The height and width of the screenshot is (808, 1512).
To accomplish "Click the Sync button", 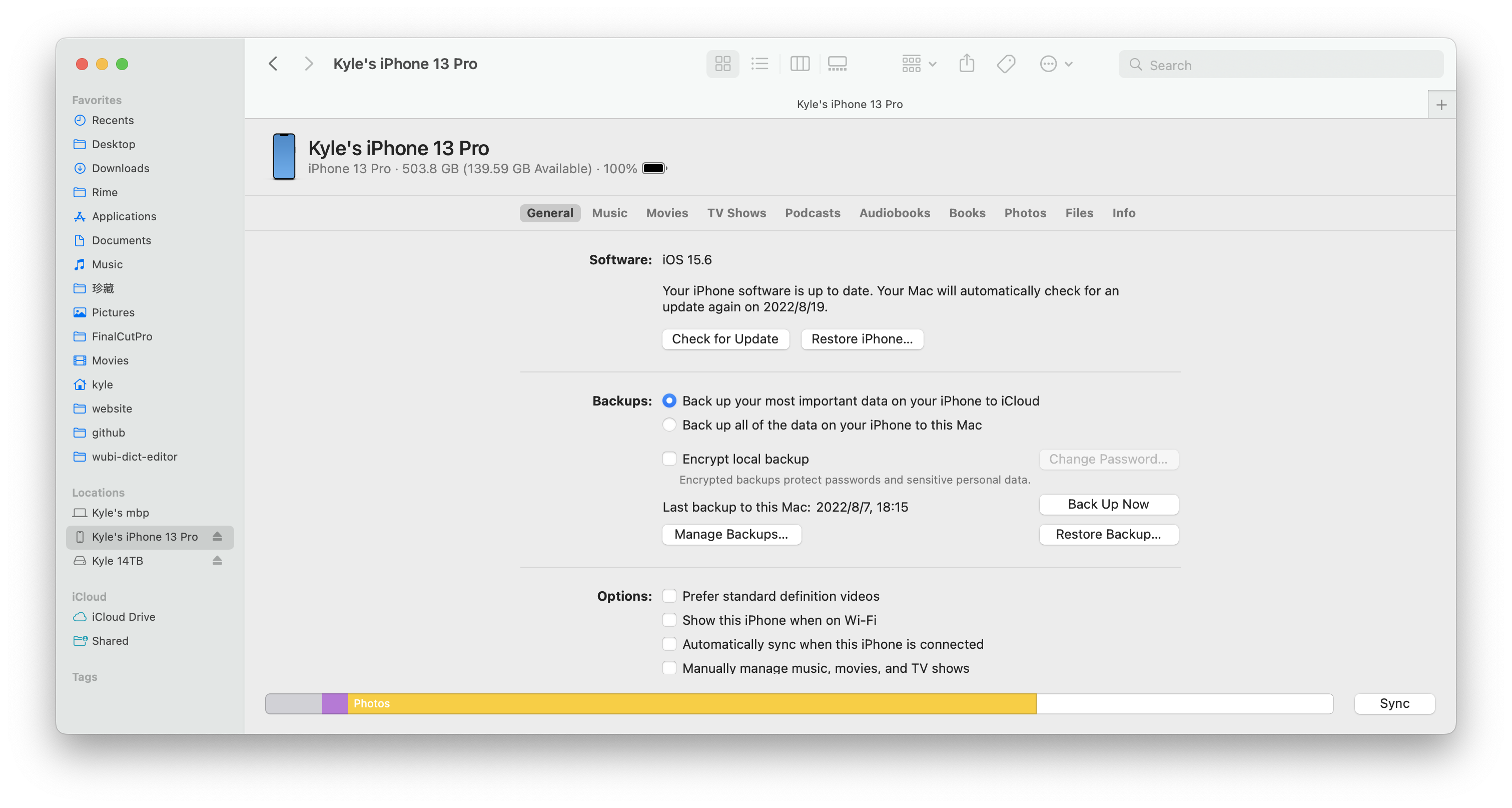I will [x=1394, y=703].
